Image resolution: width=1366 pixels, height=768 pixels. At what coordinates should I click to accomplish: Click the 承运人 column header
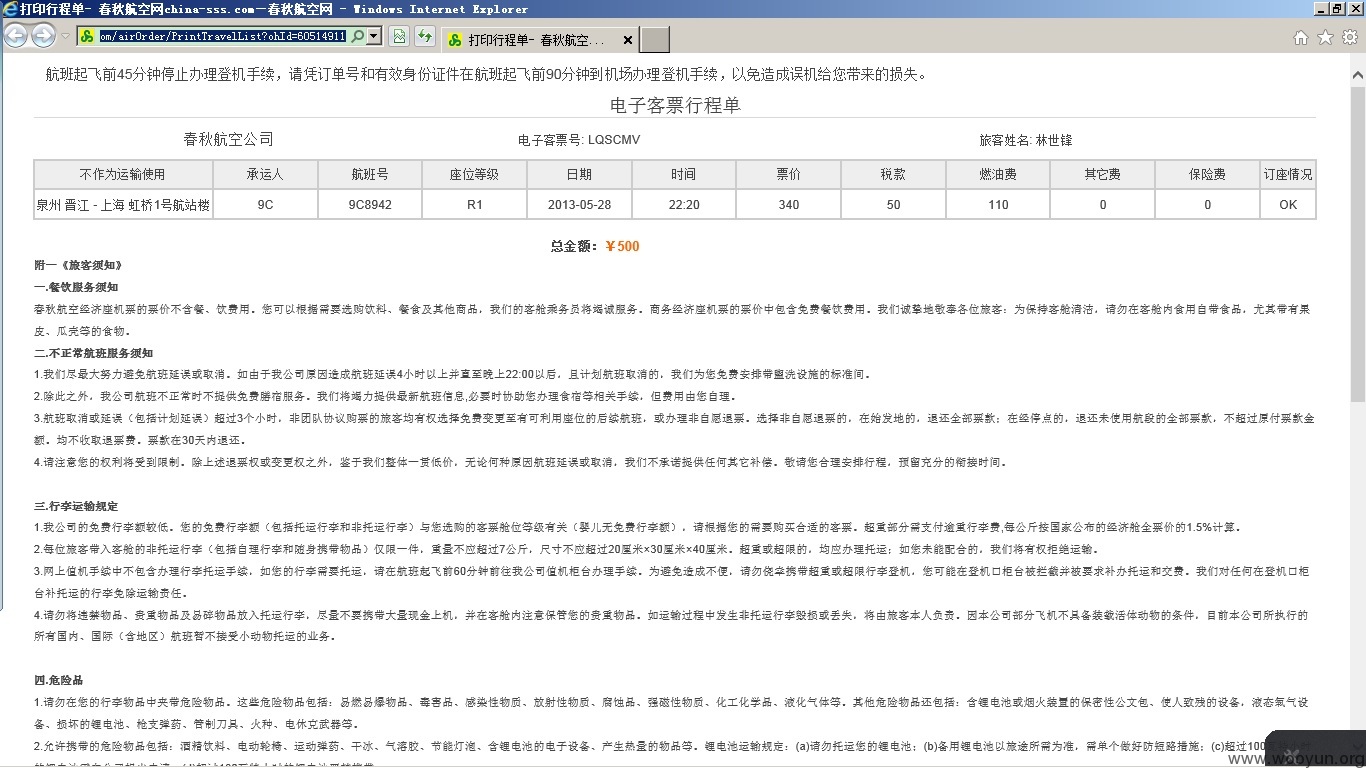coord(265,174)
